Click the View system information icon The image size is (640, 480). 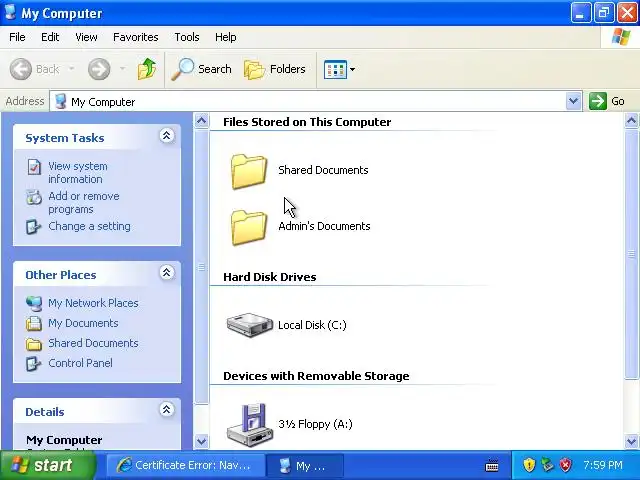[x=34, y=167]
